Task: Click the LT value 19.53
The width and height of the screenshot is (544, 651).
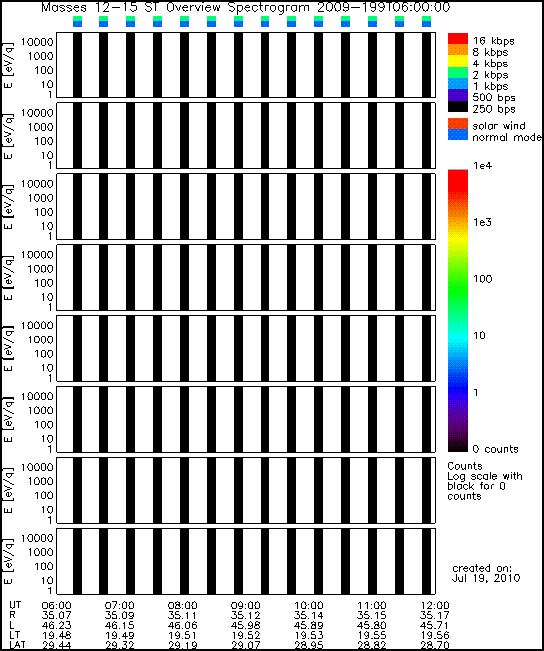Action: (x=309, y=635)
